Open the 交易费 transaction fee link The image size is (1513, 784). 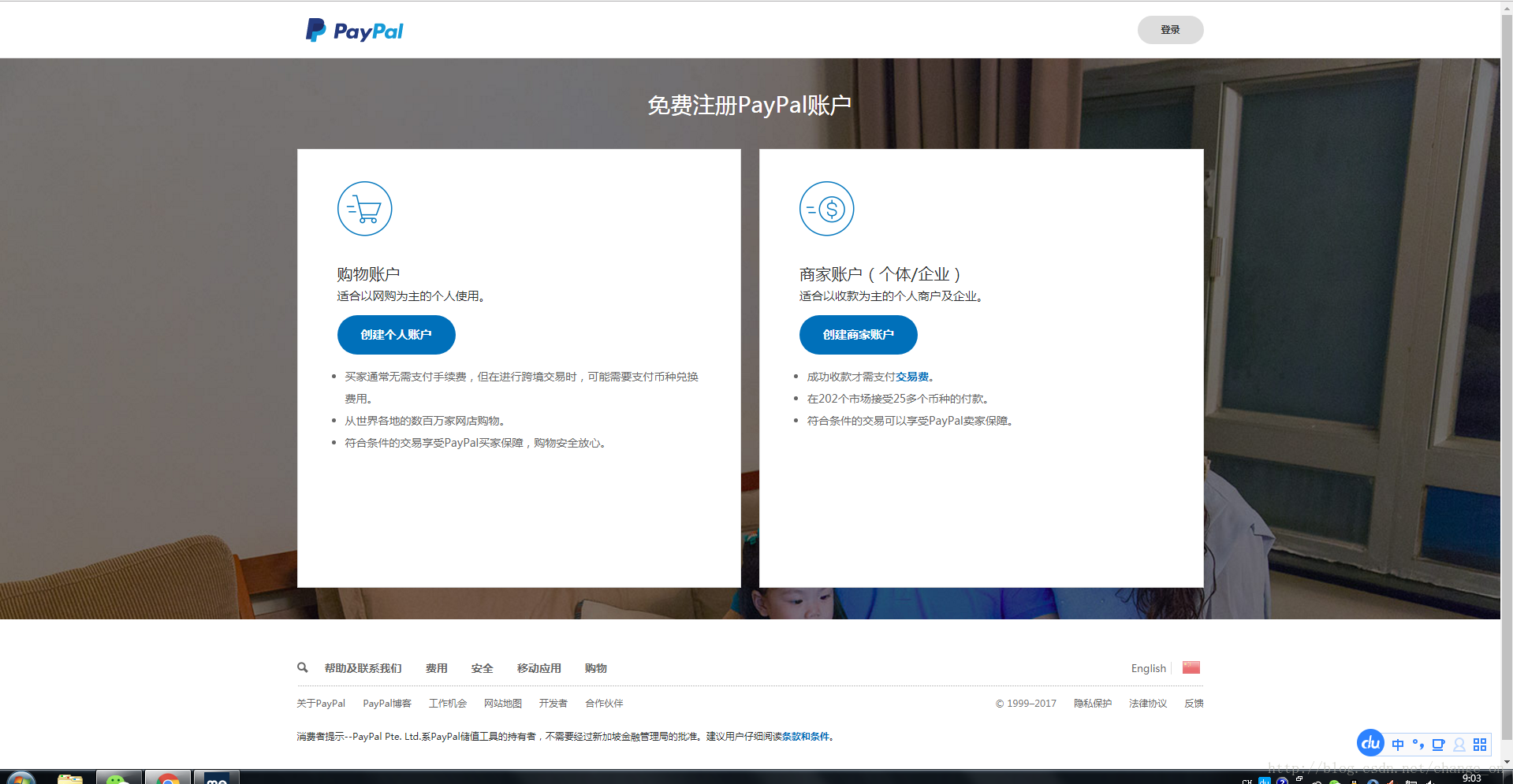point(912,377)
